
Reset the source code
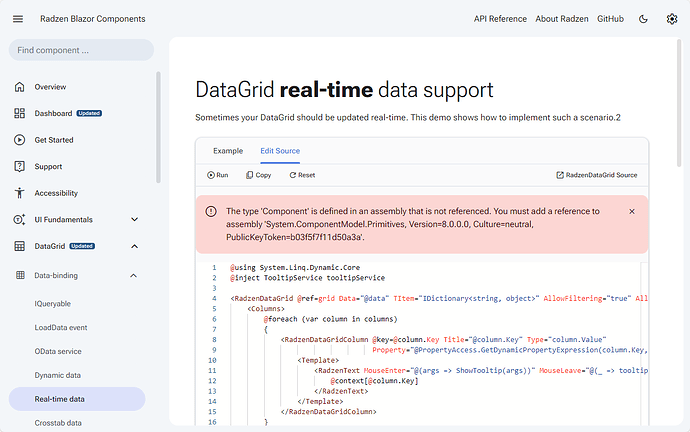click(x=302, y=175)
